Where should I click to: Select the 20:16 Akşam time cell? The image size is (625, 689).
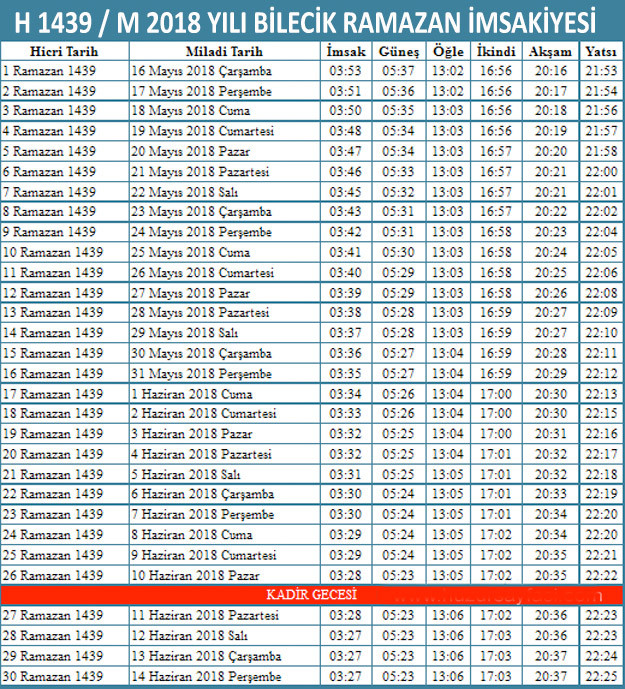pyautogui.click(x=550, y=71)
